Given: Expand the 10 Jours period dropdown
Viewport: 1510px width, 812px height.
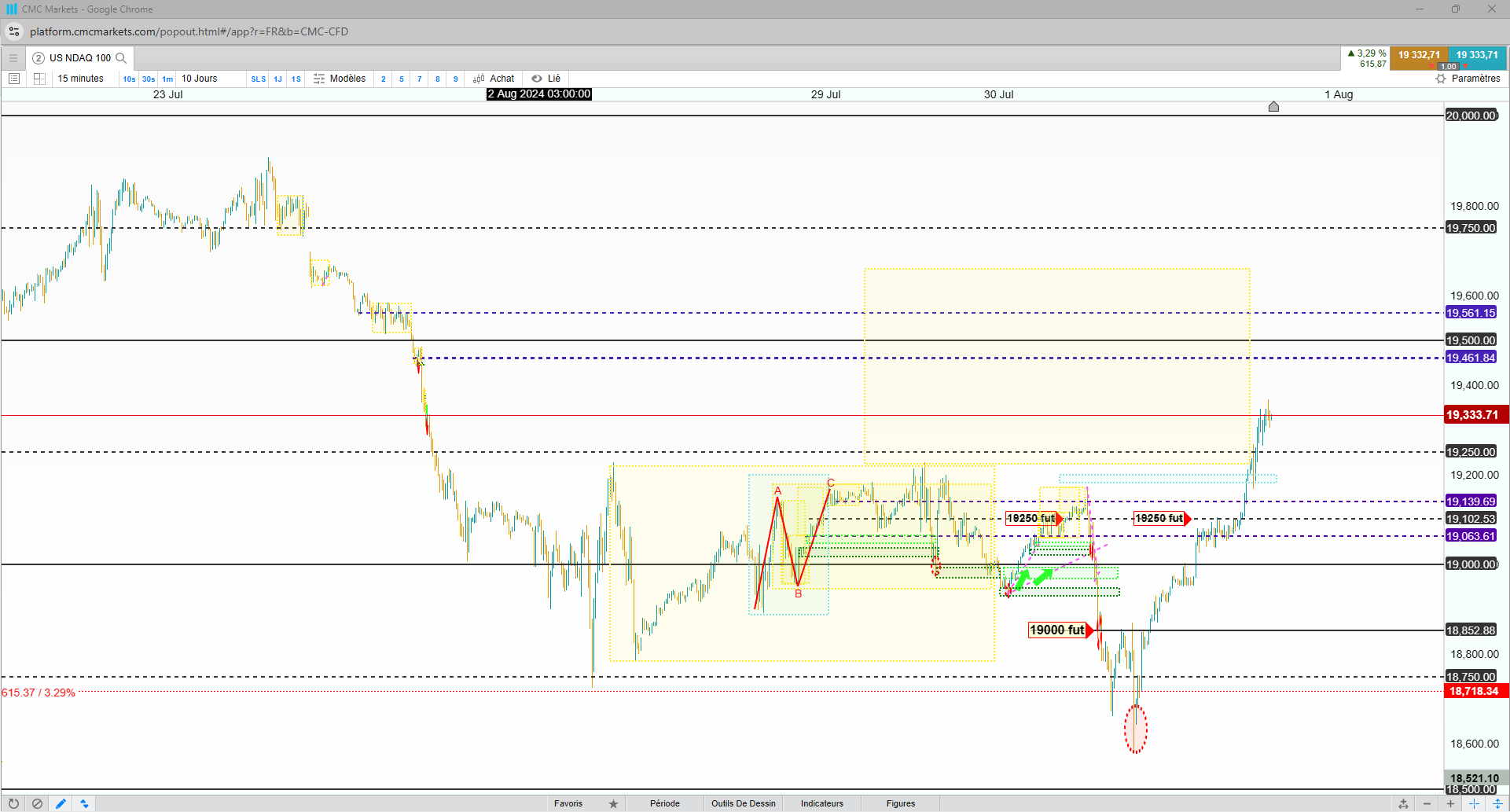Looking at the screenshot, I should pyautogui.click(x=200, y=79).
